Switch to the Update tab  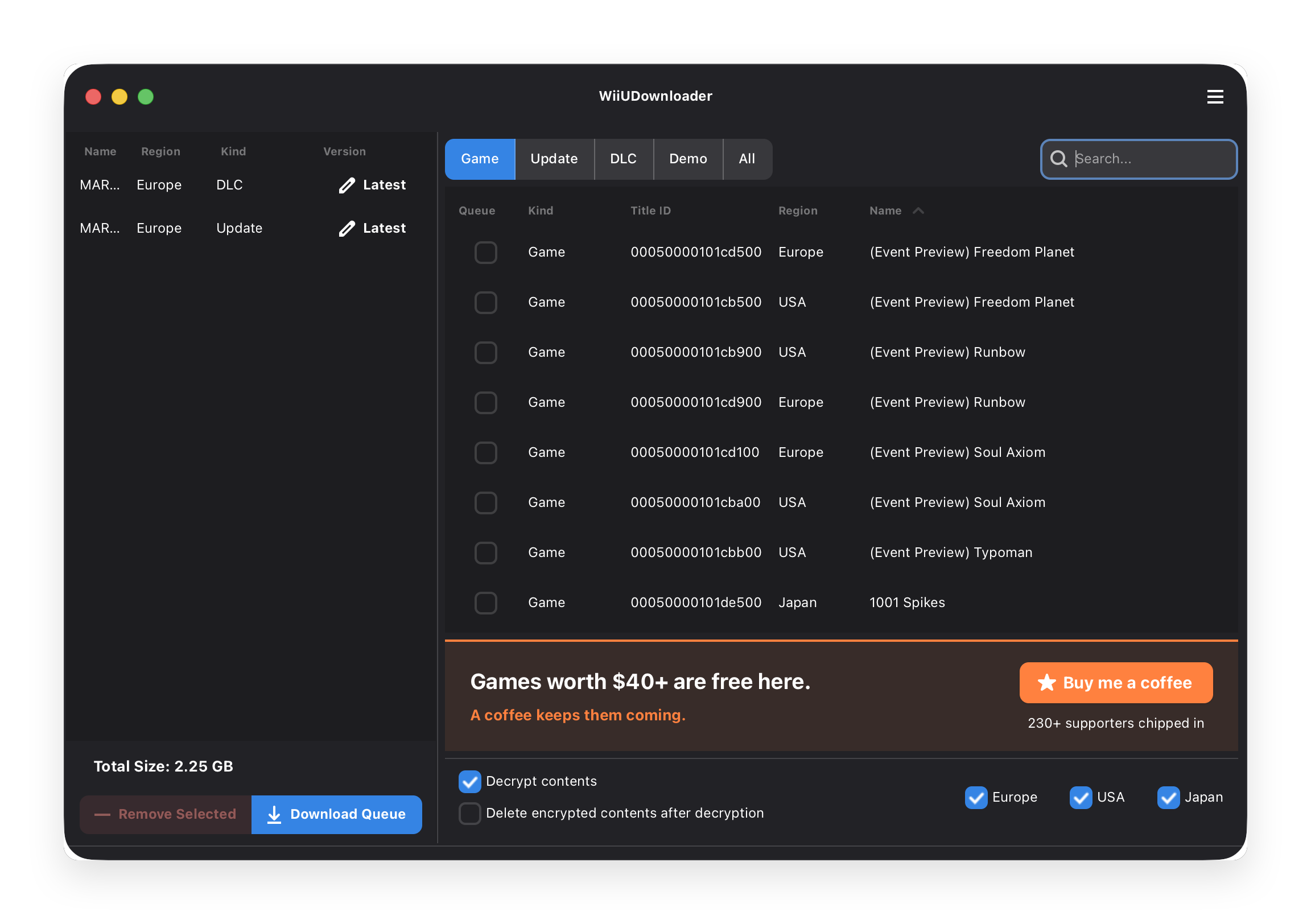tap(554, 159)
